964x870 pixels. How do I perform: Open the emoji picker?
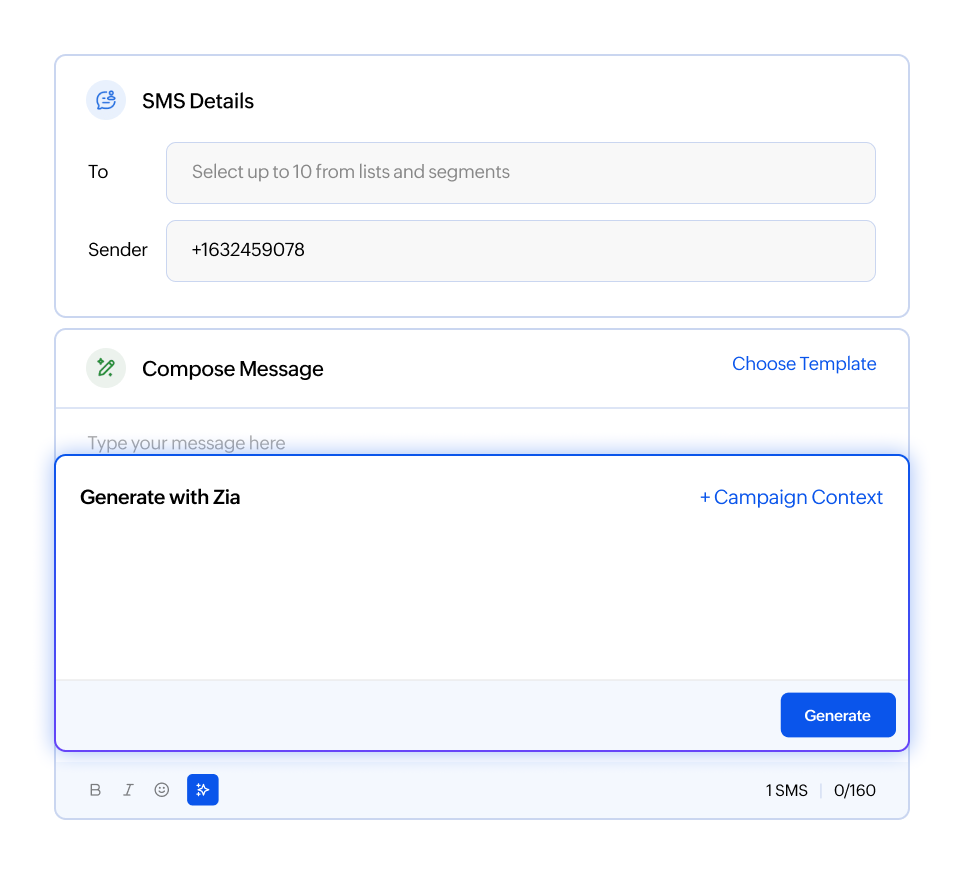(x=162, y=790)
